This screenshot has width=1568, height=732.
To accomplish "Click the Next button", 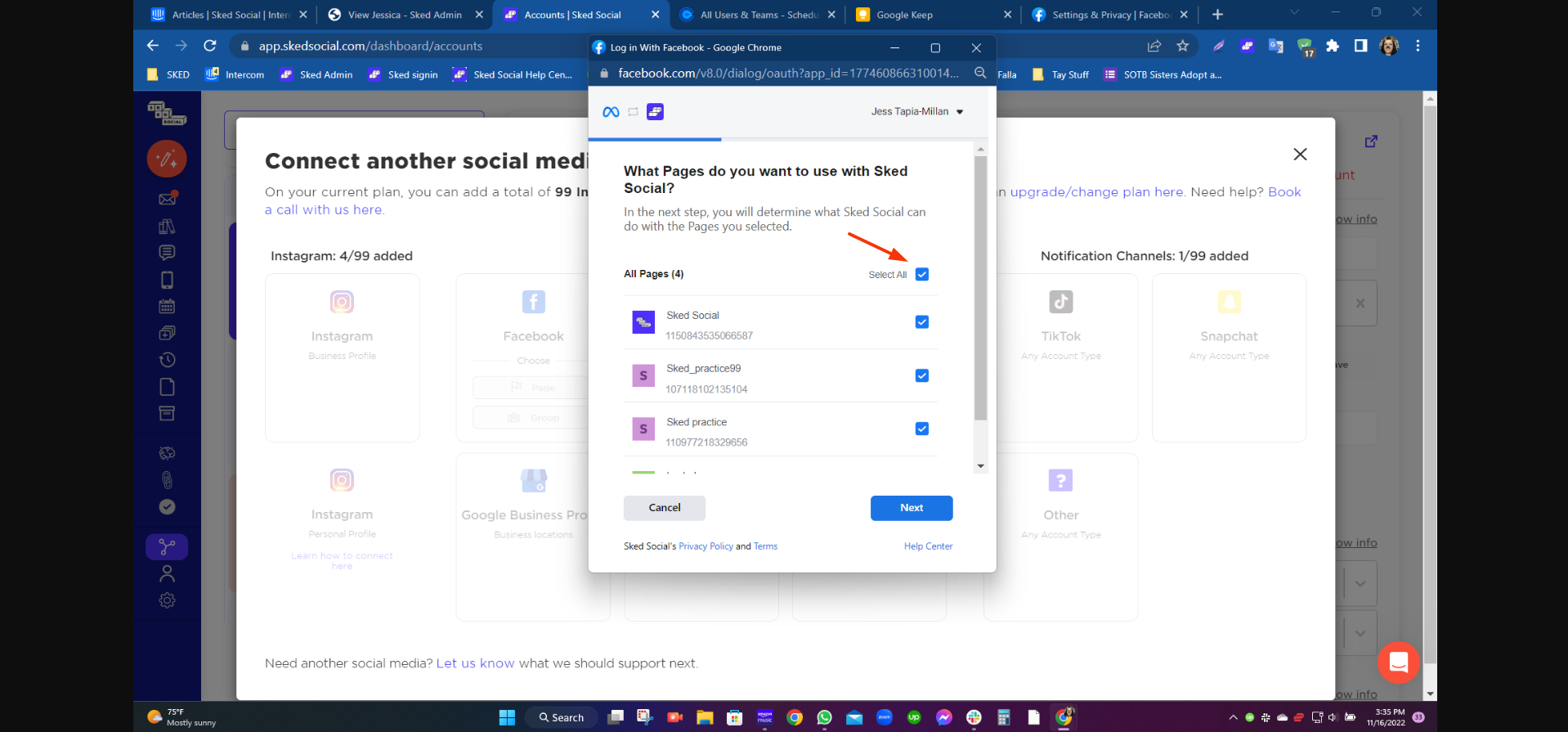I will [x=912, y=508].
